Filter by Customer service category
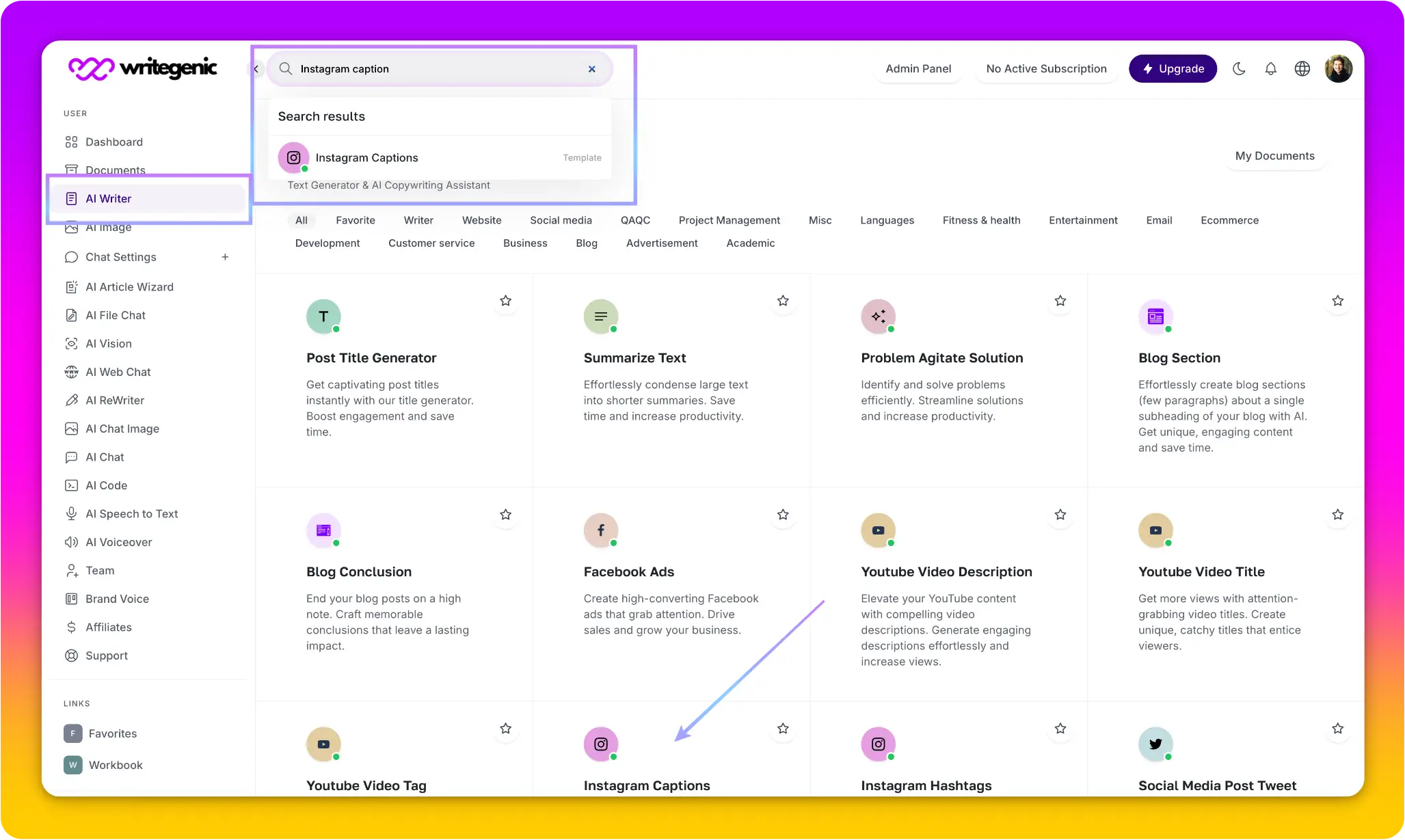The height and width of the screenshot is (840, 1405). [431, 243]
